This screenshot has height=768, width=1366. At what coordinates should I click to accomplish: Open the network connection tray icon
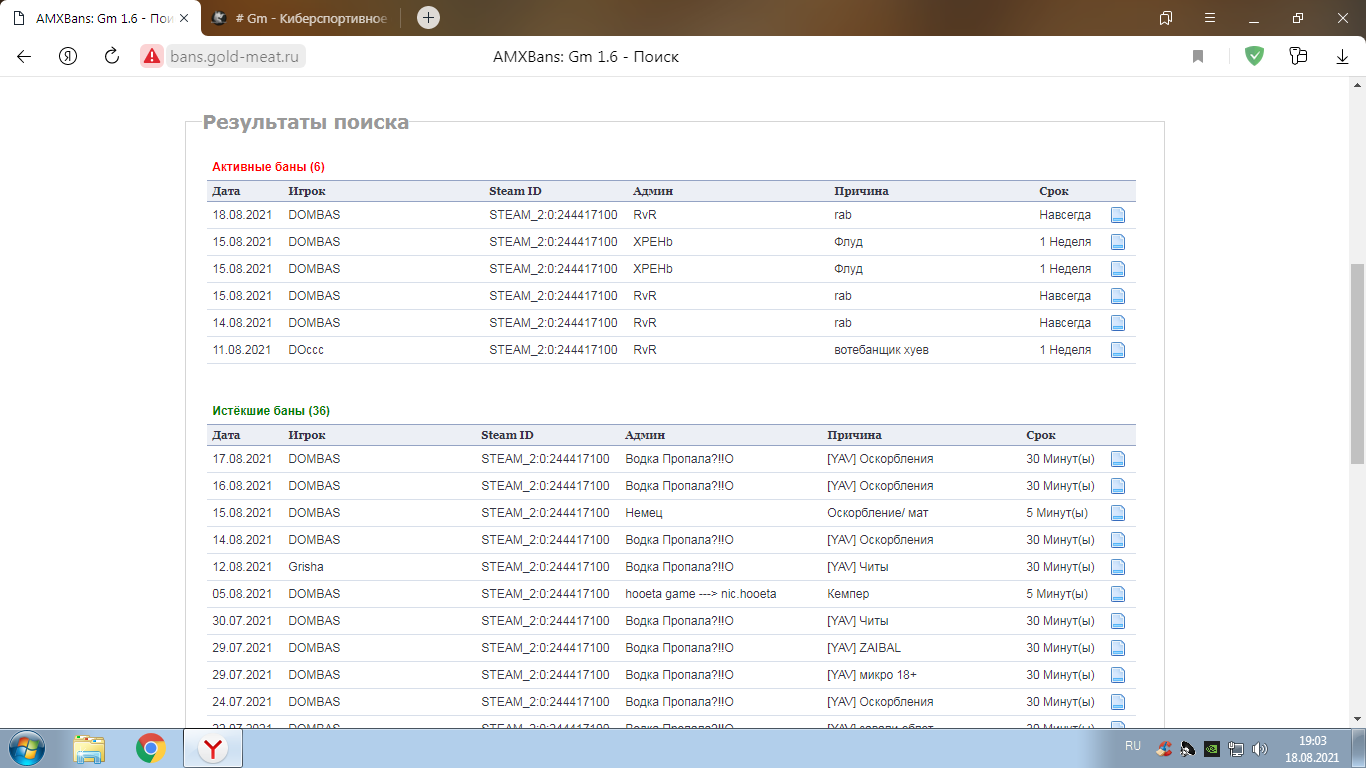pos(1236,748)
